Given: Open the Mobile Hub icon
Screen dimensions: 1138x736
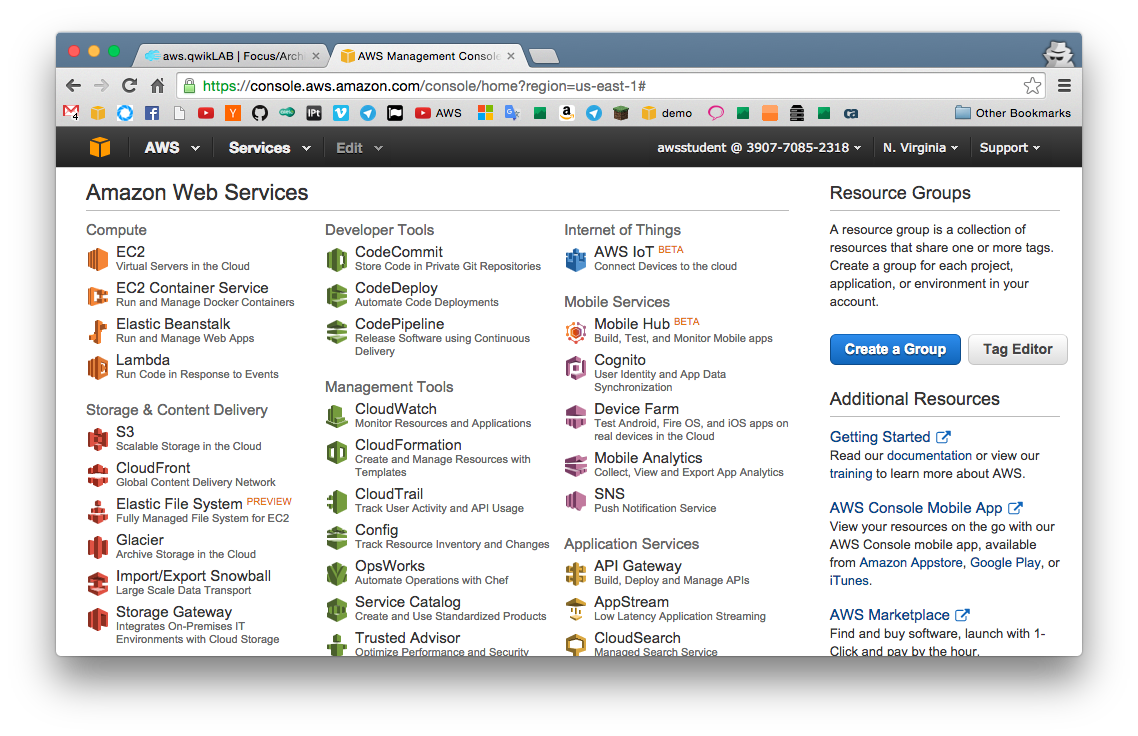Looking at the screenshot, I should tap(576, 332).
